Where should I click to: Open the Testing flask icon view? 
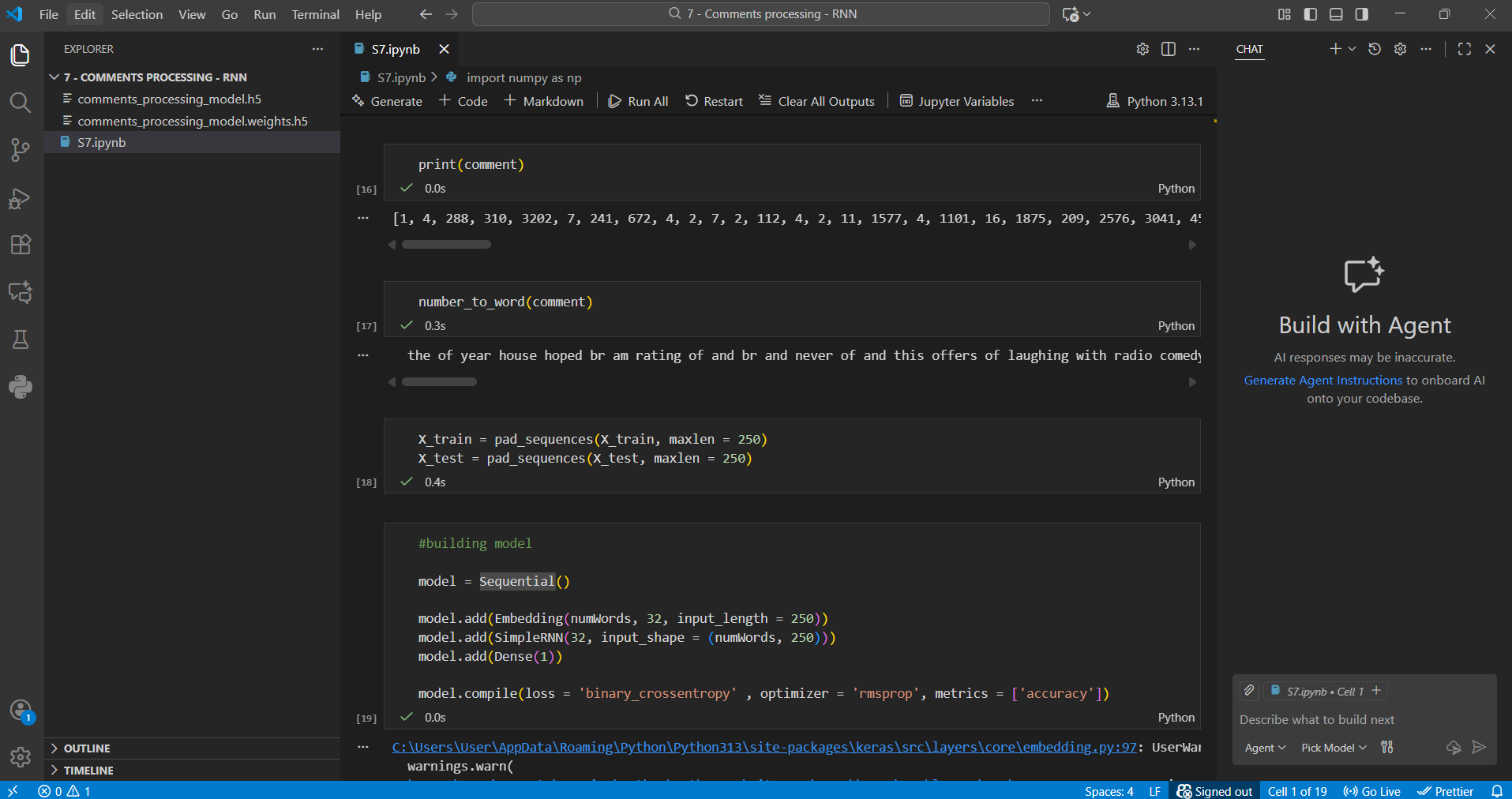tap(21, 339)
